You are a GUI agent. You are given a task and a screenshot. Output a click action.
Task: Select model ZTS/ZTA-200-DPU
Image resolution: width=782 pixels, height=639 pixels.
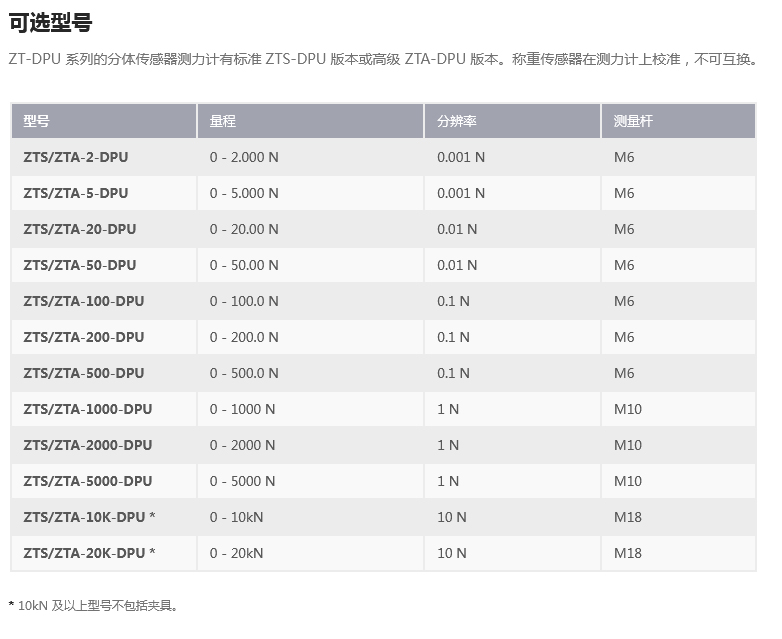coord(84,337)
